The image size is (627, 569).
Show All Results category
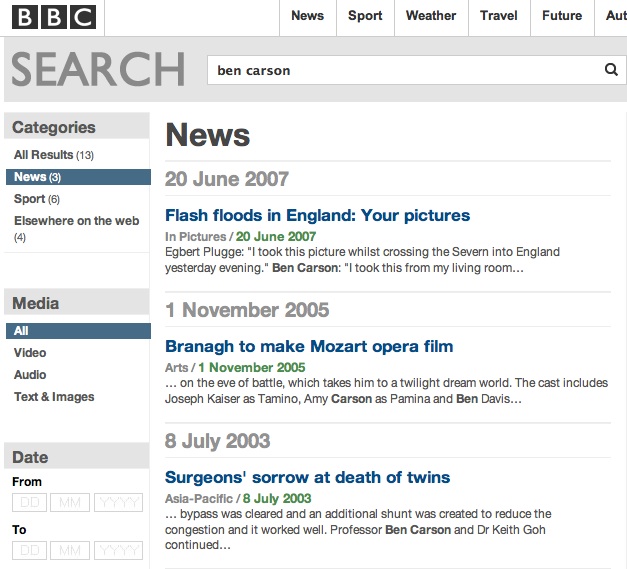click(44, 155)
